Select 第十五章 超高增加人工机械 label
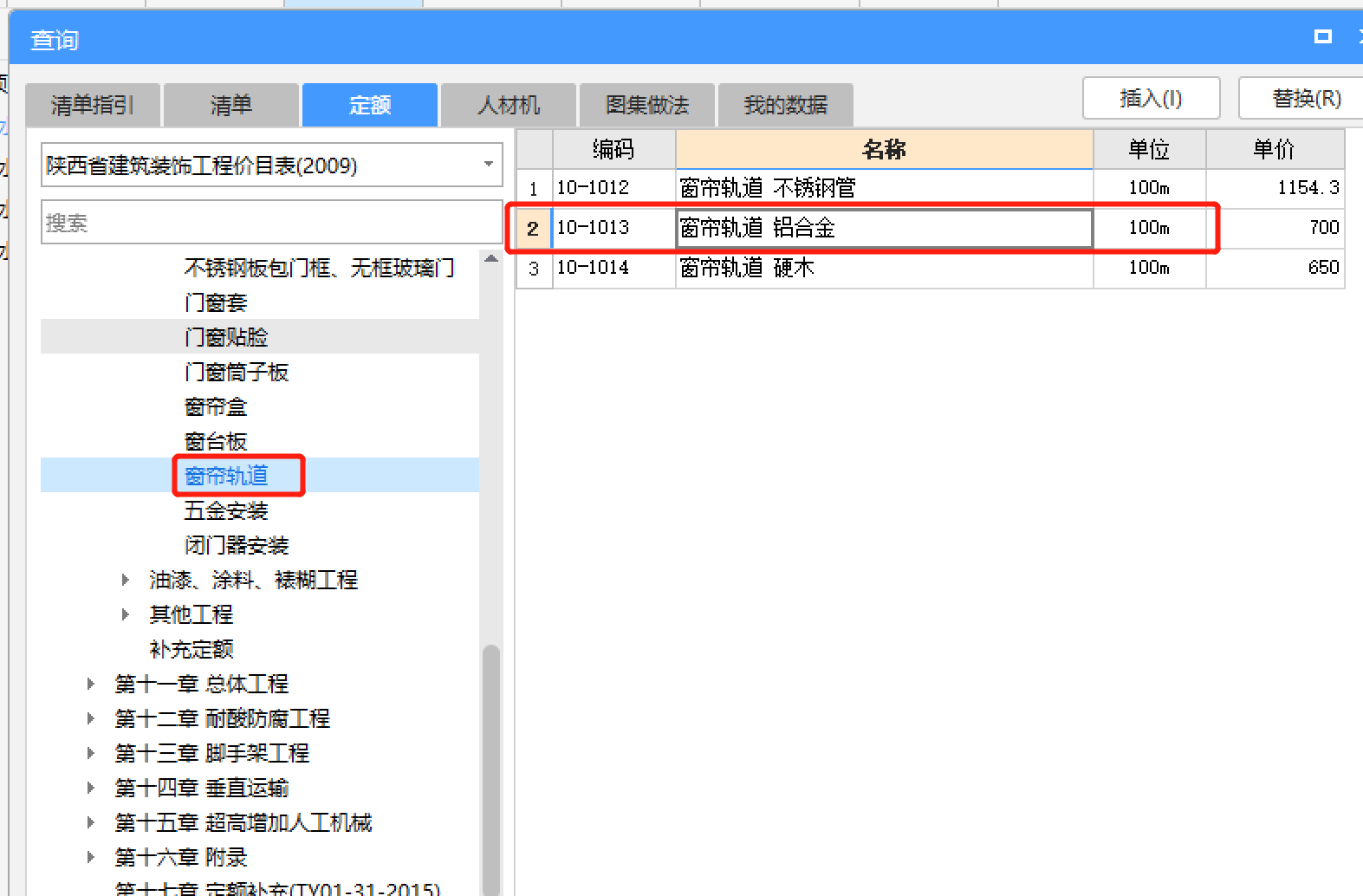1363x896 pixels. click(x=243, y=822)
